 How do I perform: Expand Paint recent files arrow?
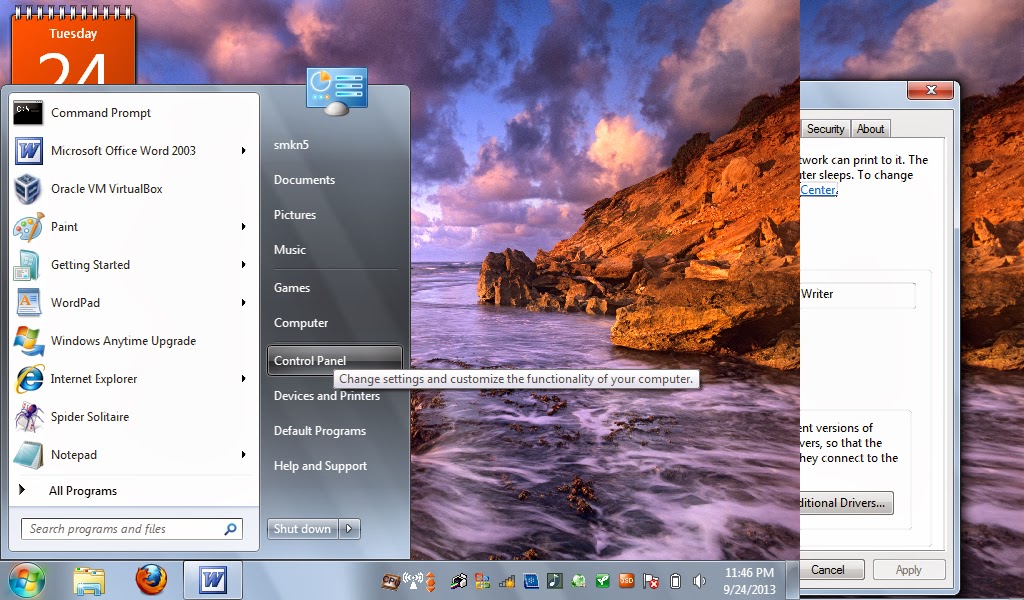244,227
